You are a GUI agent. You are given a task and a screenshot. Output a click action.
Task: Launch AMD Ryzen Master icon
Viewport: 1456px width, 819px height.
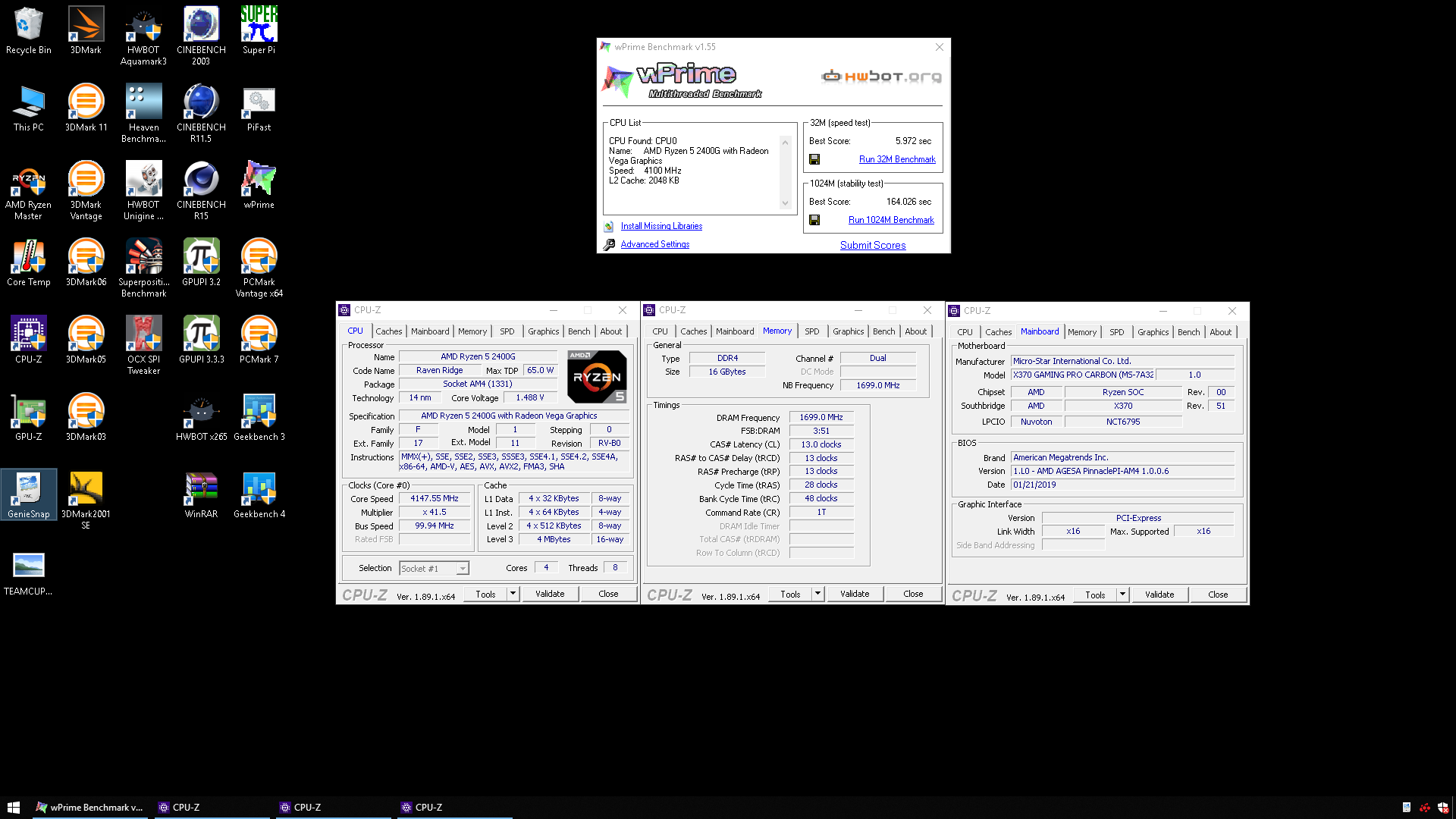29,191
